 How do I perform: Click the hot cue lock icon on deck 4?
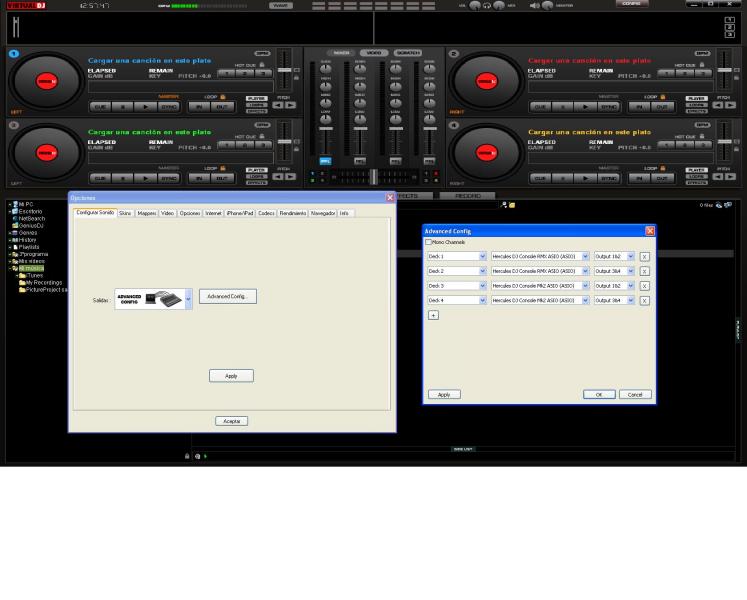[702, 136]
